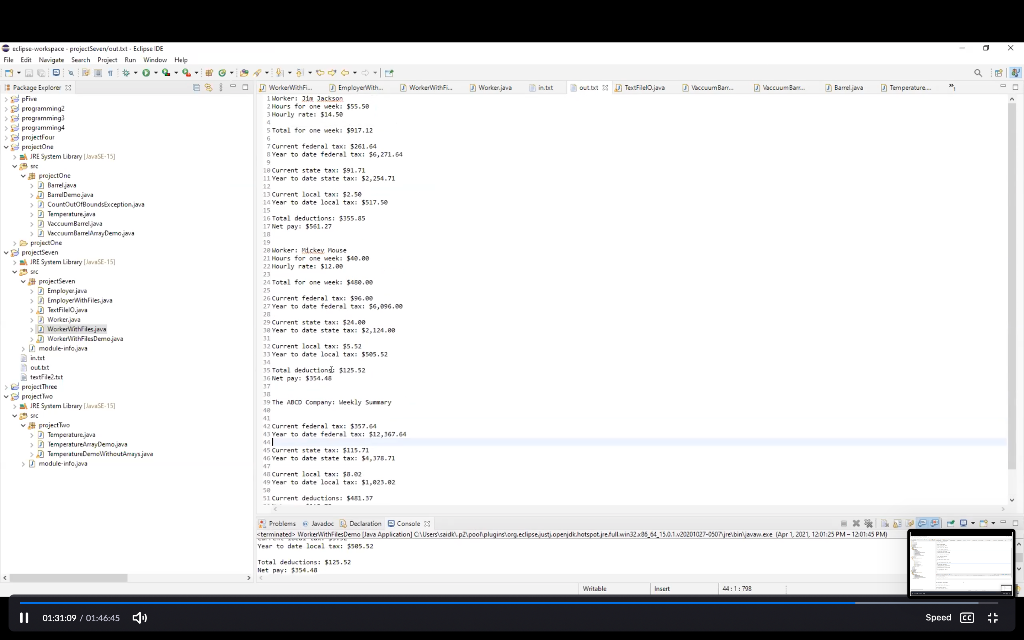Viewport: 1024px width, 640px height.
Task: Click the Search magnifier icon at top right
Action: point(978,73)
